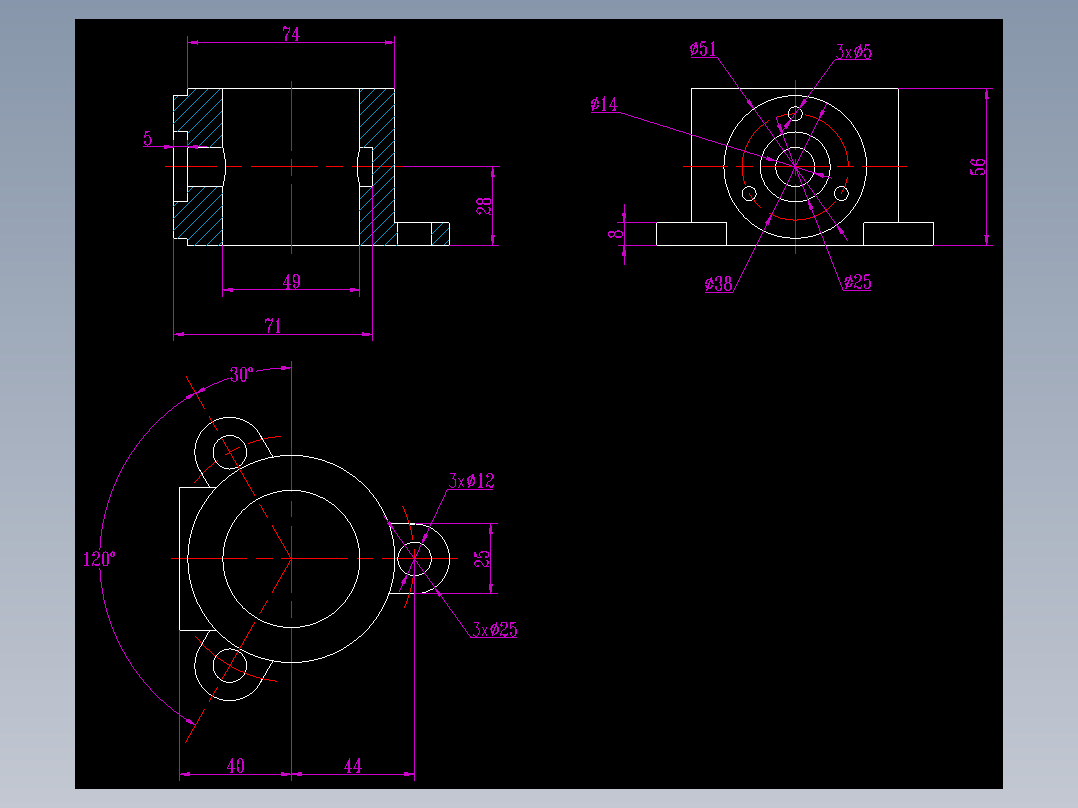Select the 3xø5 hole annotation

pyautogui.click(x=854, y=52)
